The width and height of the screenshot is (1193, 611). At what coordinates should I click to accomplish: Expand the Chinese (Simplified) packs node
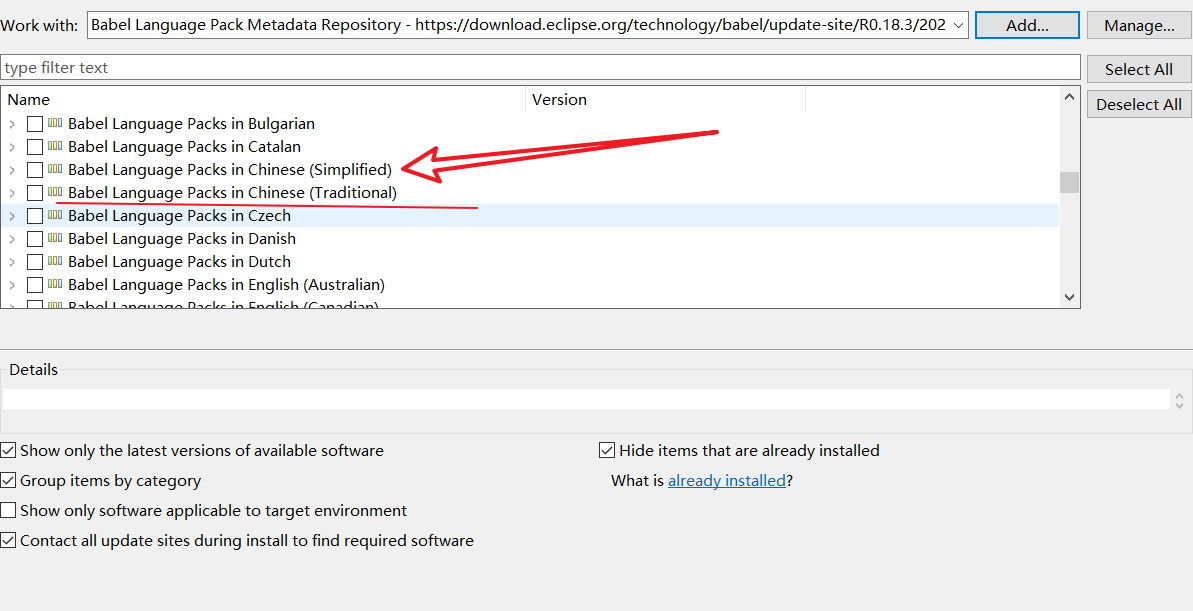click(x=12, y=170)
